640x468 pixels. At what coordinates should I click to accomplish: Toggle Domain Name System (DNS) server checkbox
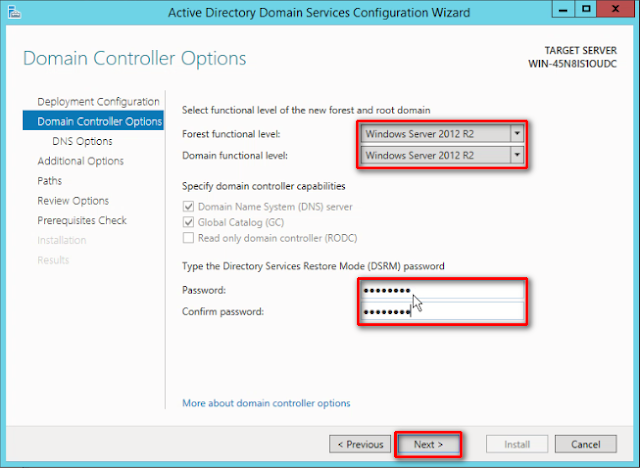pyautogui.click(x=188, y=206)
